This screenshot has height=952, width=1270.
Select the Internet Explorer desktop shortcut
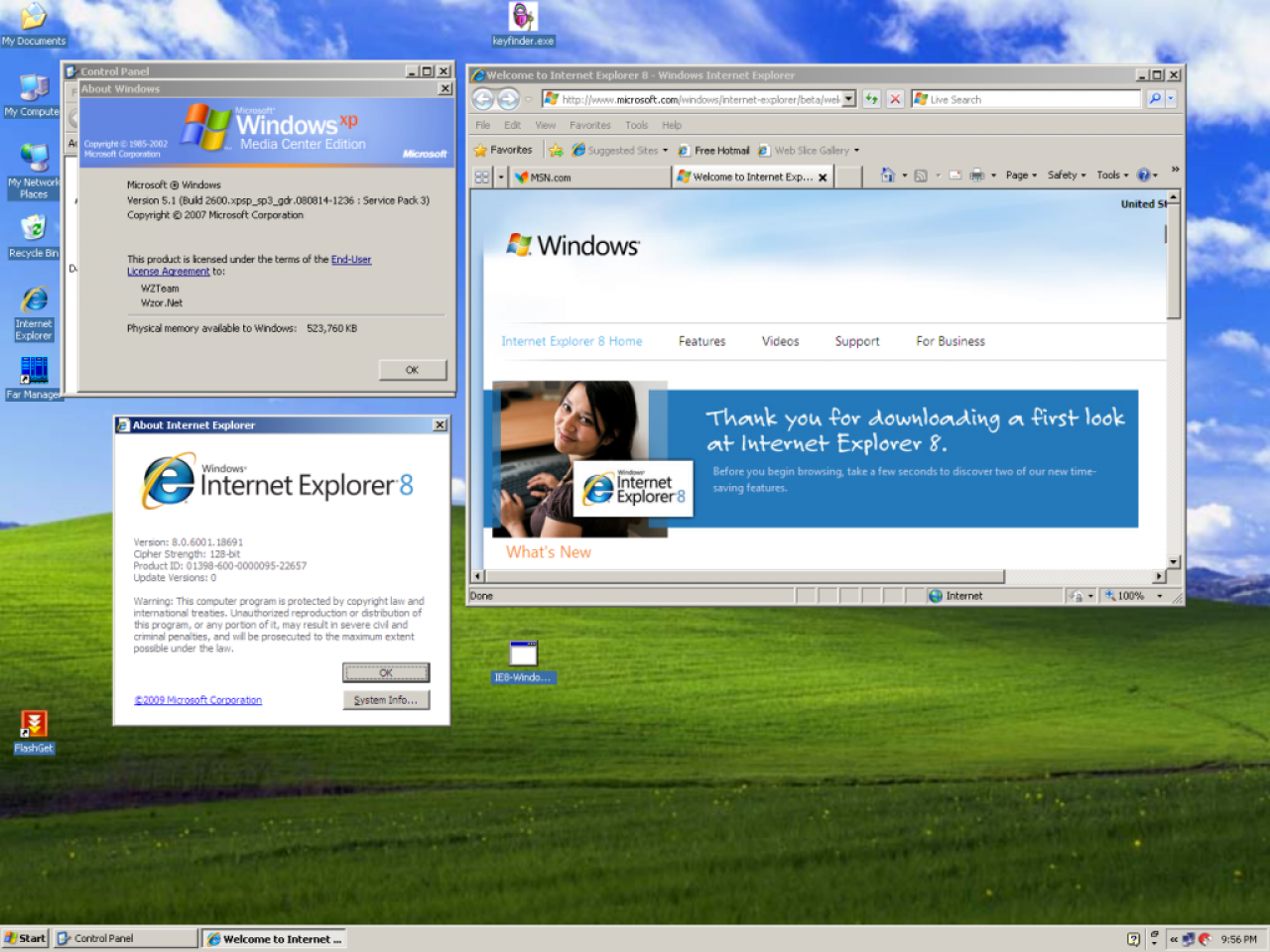(34, 313)
